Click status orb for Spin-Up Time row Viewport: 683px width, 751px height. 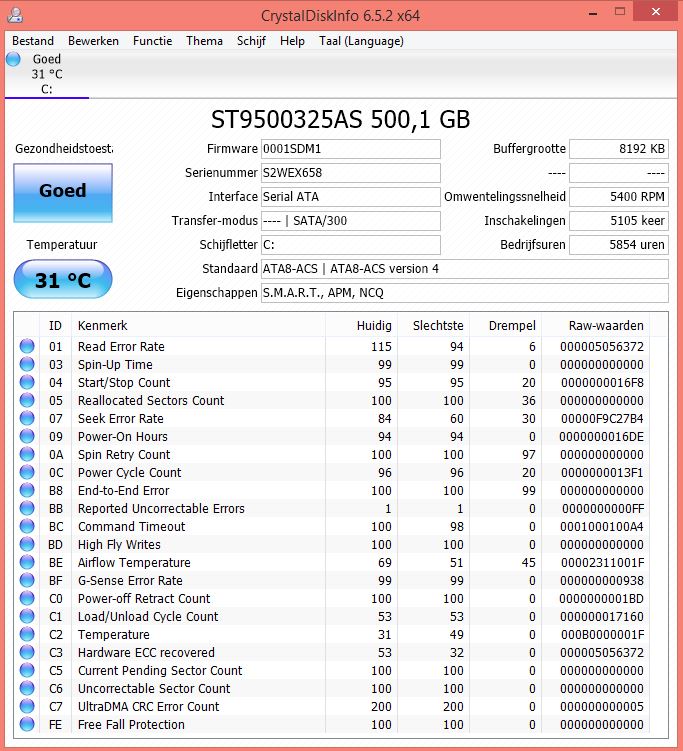pyautogui.click(x=27, y=364)
